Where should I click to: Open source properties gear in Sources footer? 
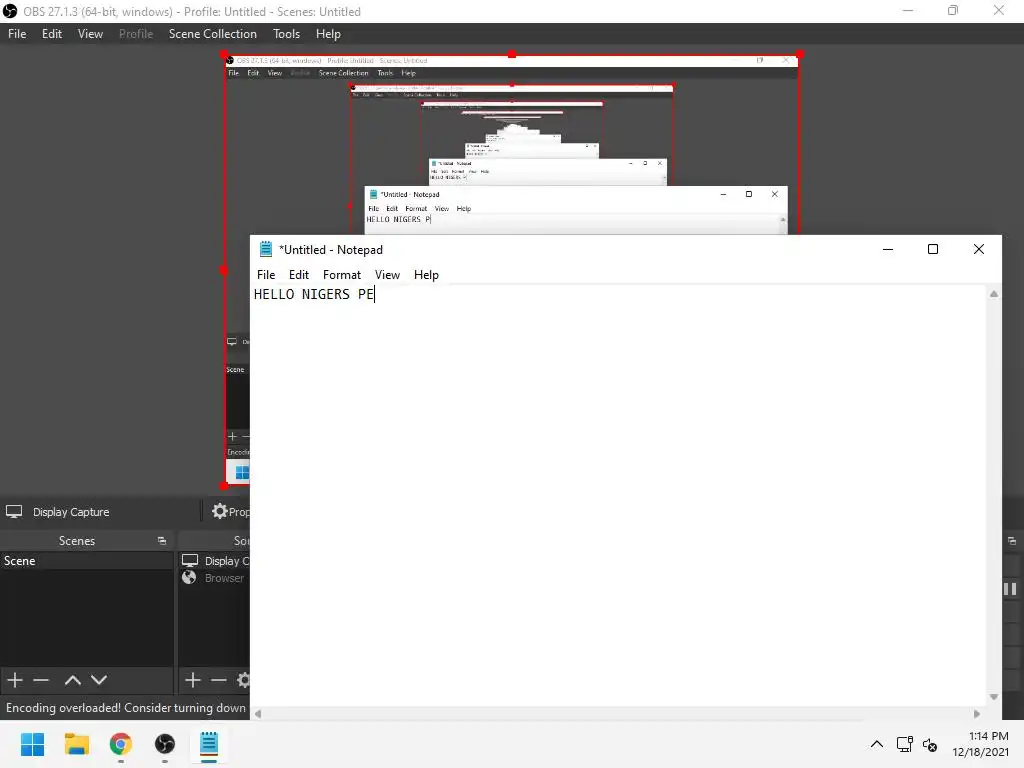[244, 680]
